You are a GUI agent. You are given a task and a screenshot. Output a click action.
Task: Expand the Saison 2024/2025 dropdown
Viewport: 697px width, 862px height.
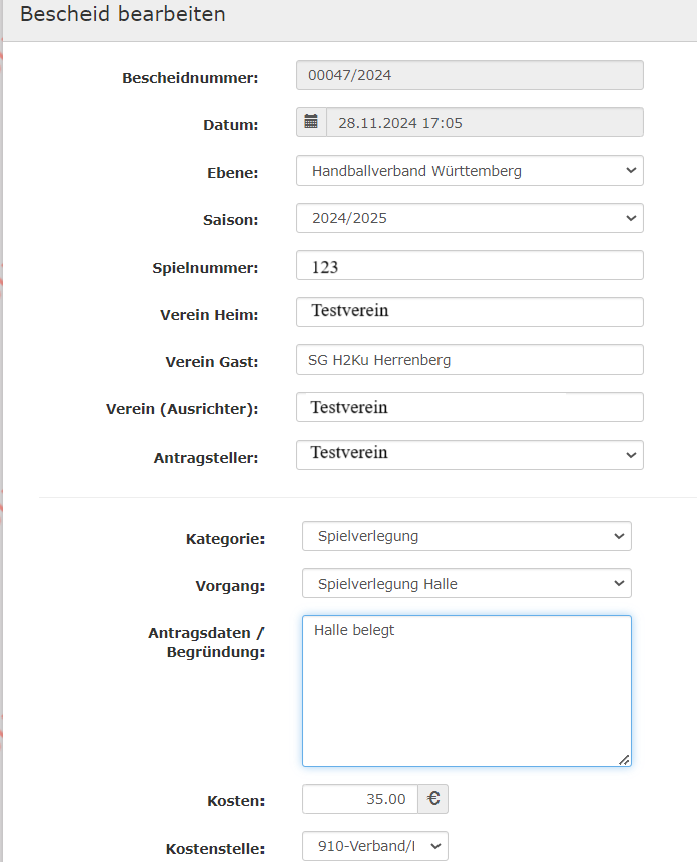click(x=469, y=218)
